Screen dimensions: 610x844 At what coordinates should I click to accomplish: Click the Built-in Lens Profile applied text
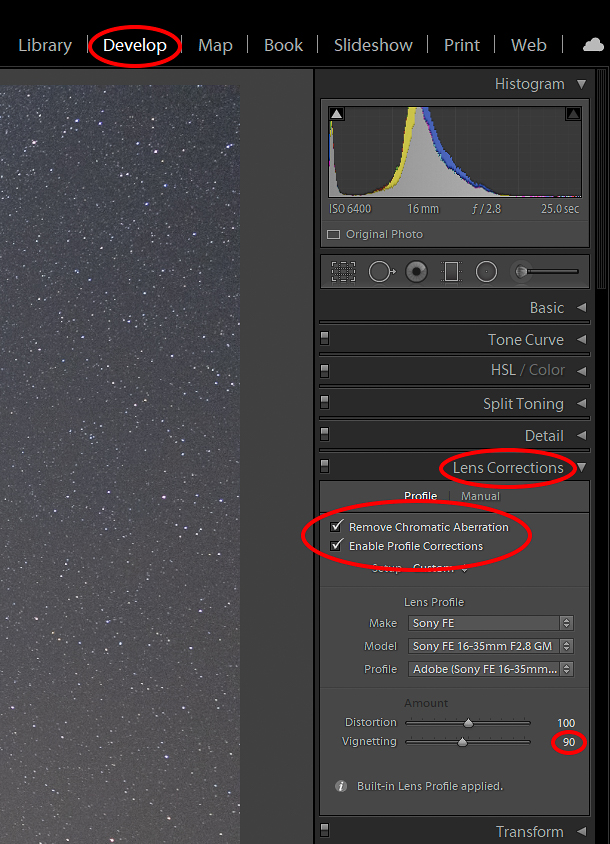tap(430, 786)
